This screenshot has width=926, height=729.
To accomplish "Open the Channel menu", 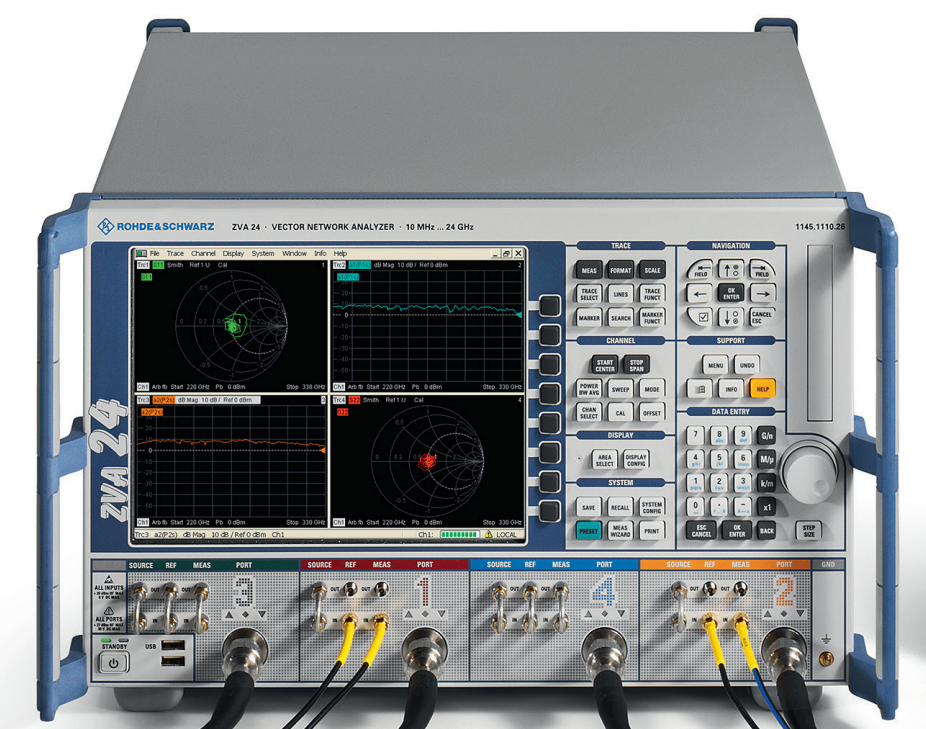I will [x=203, y=253].
